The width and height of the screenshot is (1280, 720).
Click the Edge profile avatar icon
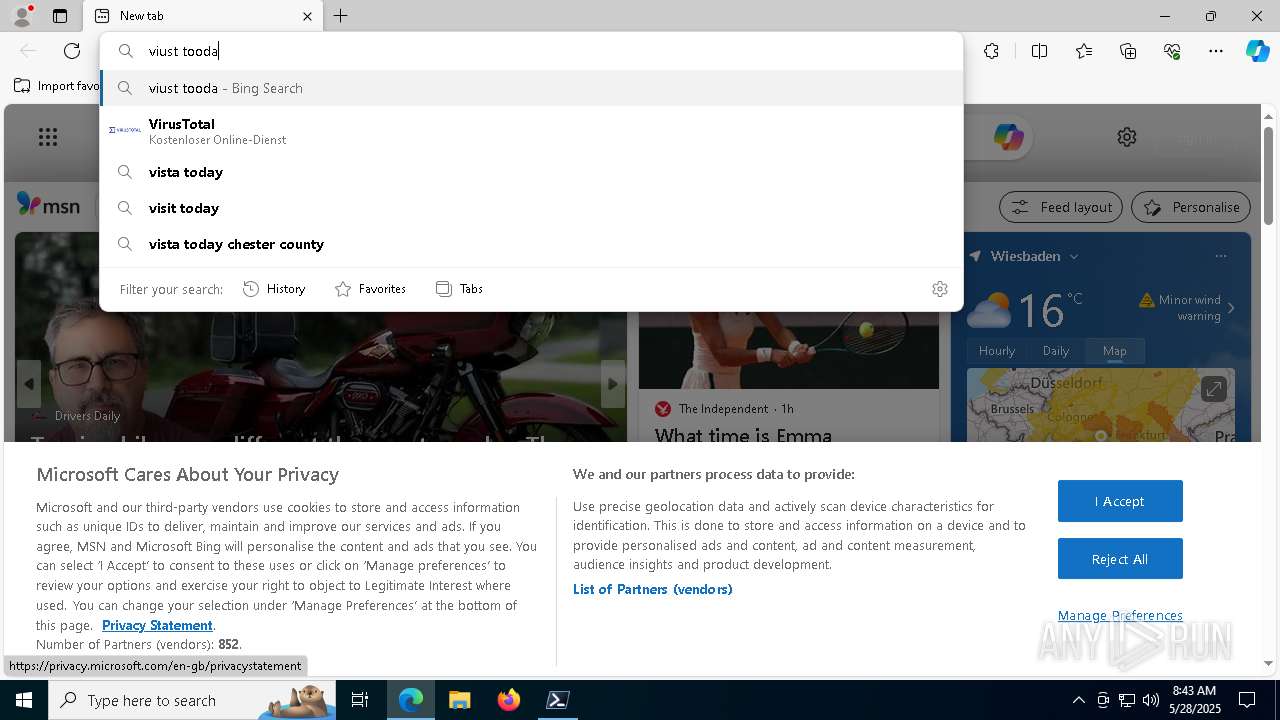(x=21, y=16)
